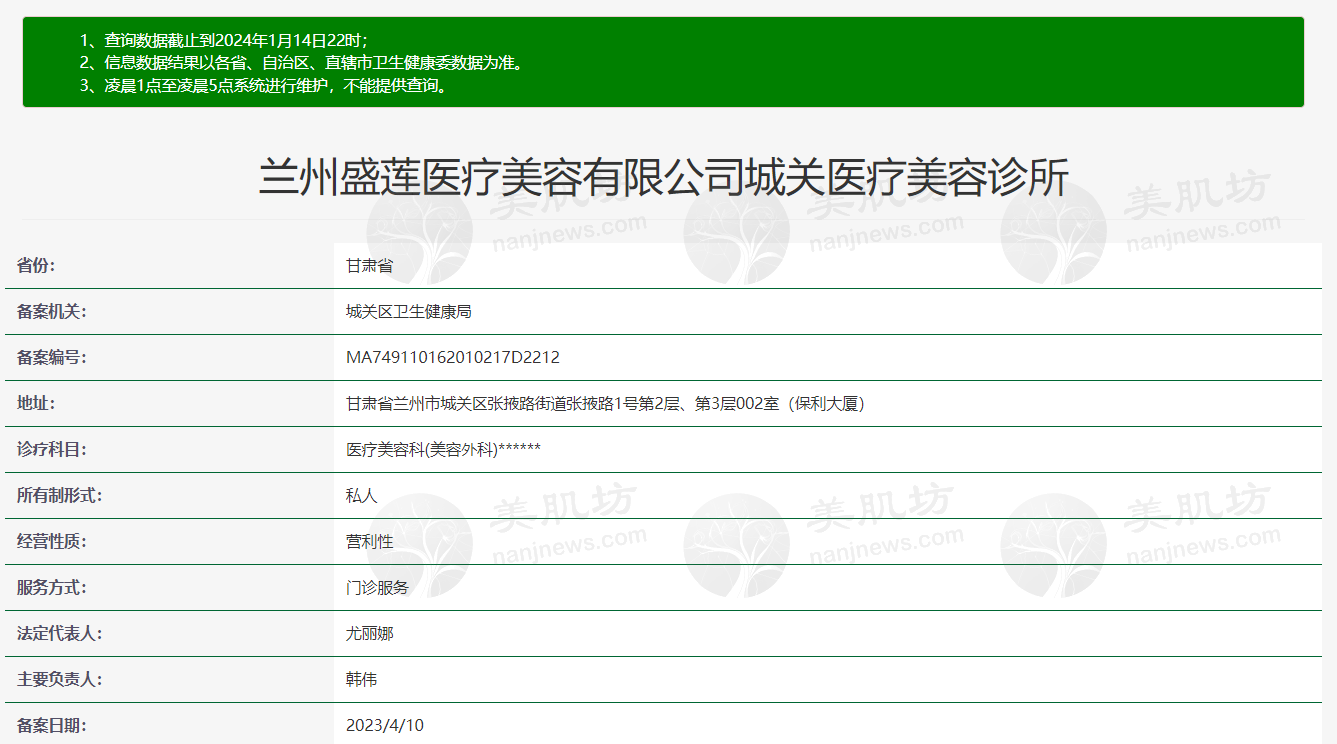Click the 私人 ownership value
This screenshot has height=744, width=1337.
(x=361, y=496)
